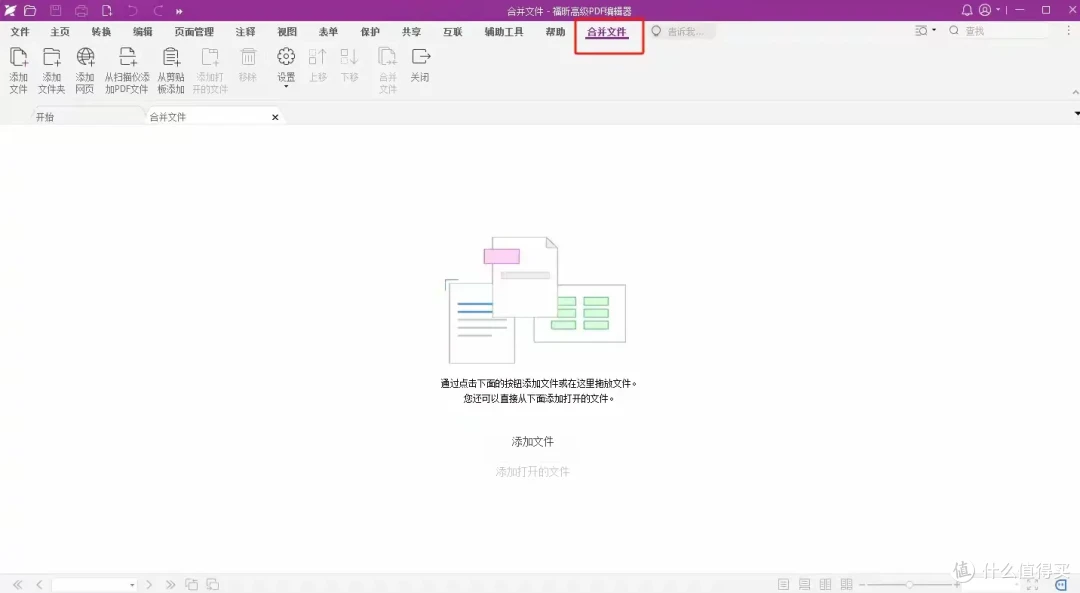The height and width of the screenshot is (593, 1080).
Task: Click the zoom slider handle in status bar
Action: click(x=909, y=585)
